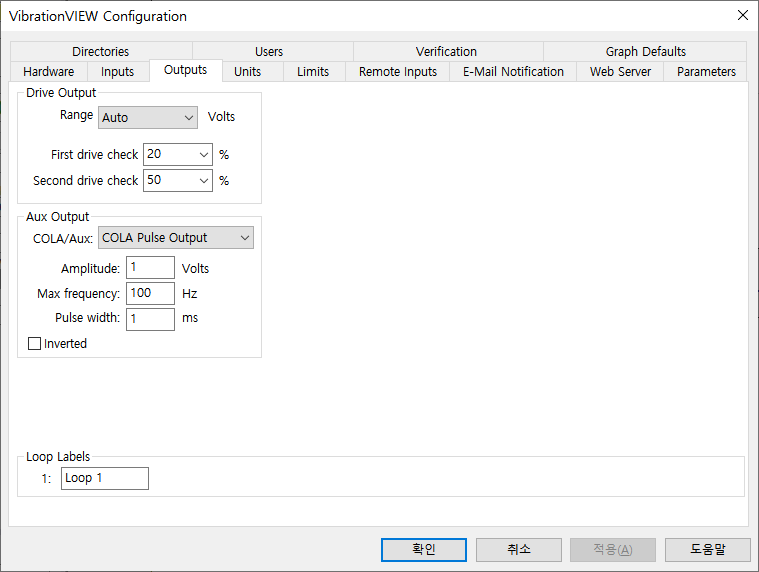This screenshot has height=572, width=759.
Task: Click the Max frequency input field
Action: click(151, 293)
